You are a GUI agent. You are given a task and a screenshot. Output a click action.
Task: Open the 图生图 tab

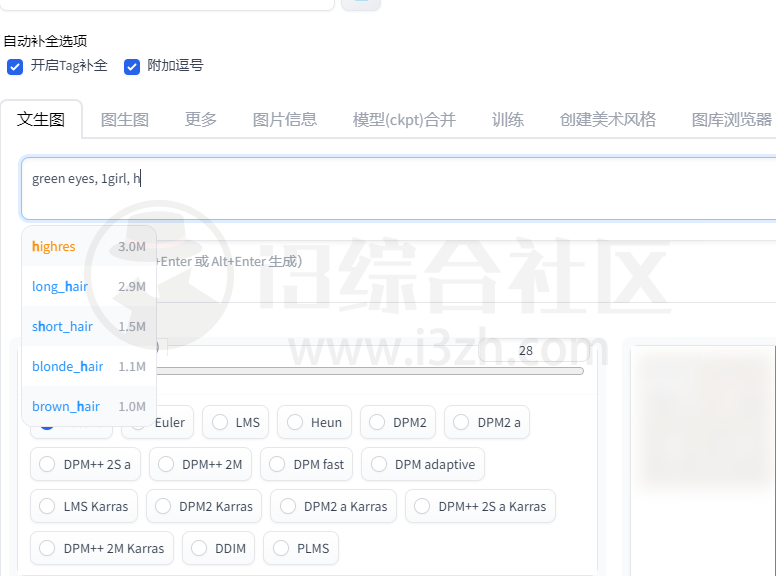[125, 119]
